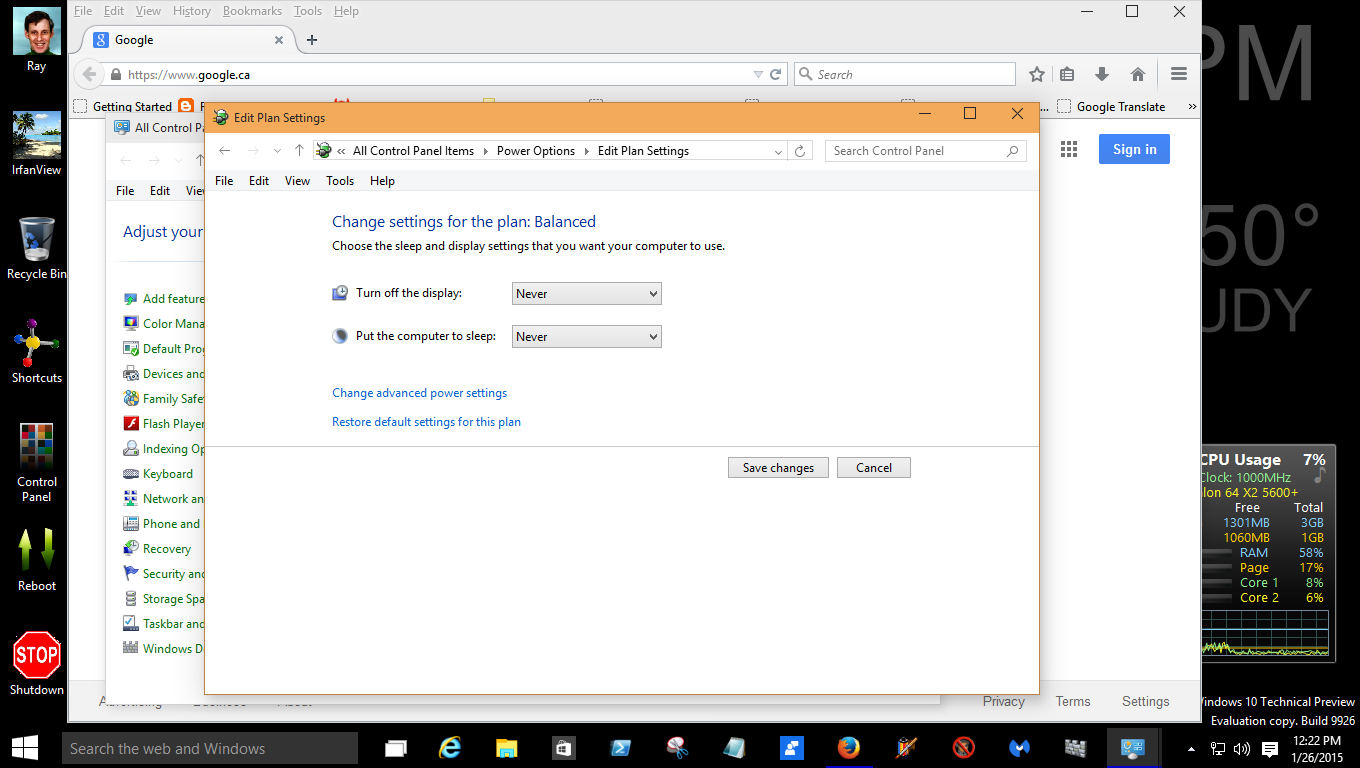The width and height of the screenshot is (1360, 768).
Task: Bookmark this page with the star icon
Action: [x=1037, y=74]
